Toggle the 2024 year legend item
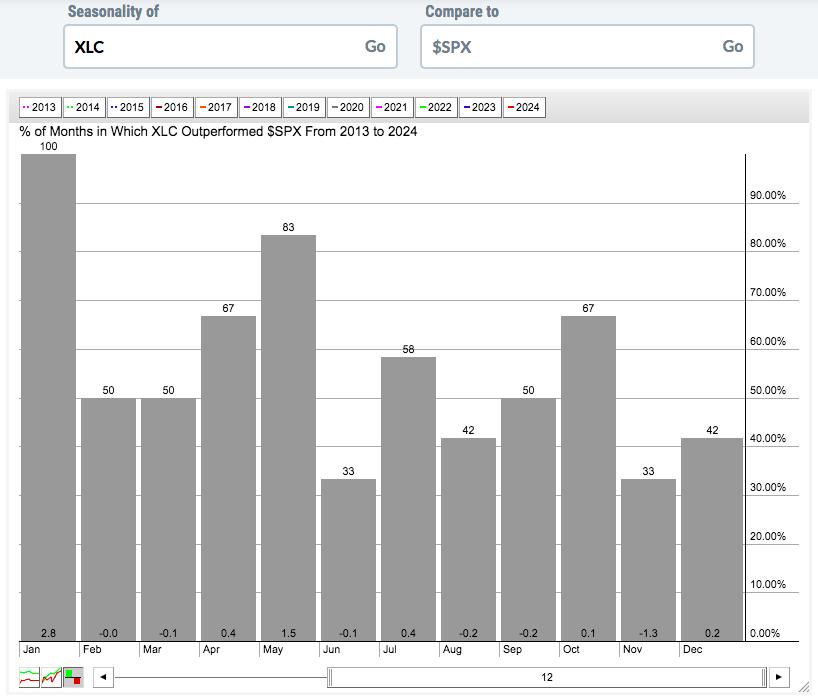This screenshot has height=700, width=818. click(524, 107)
